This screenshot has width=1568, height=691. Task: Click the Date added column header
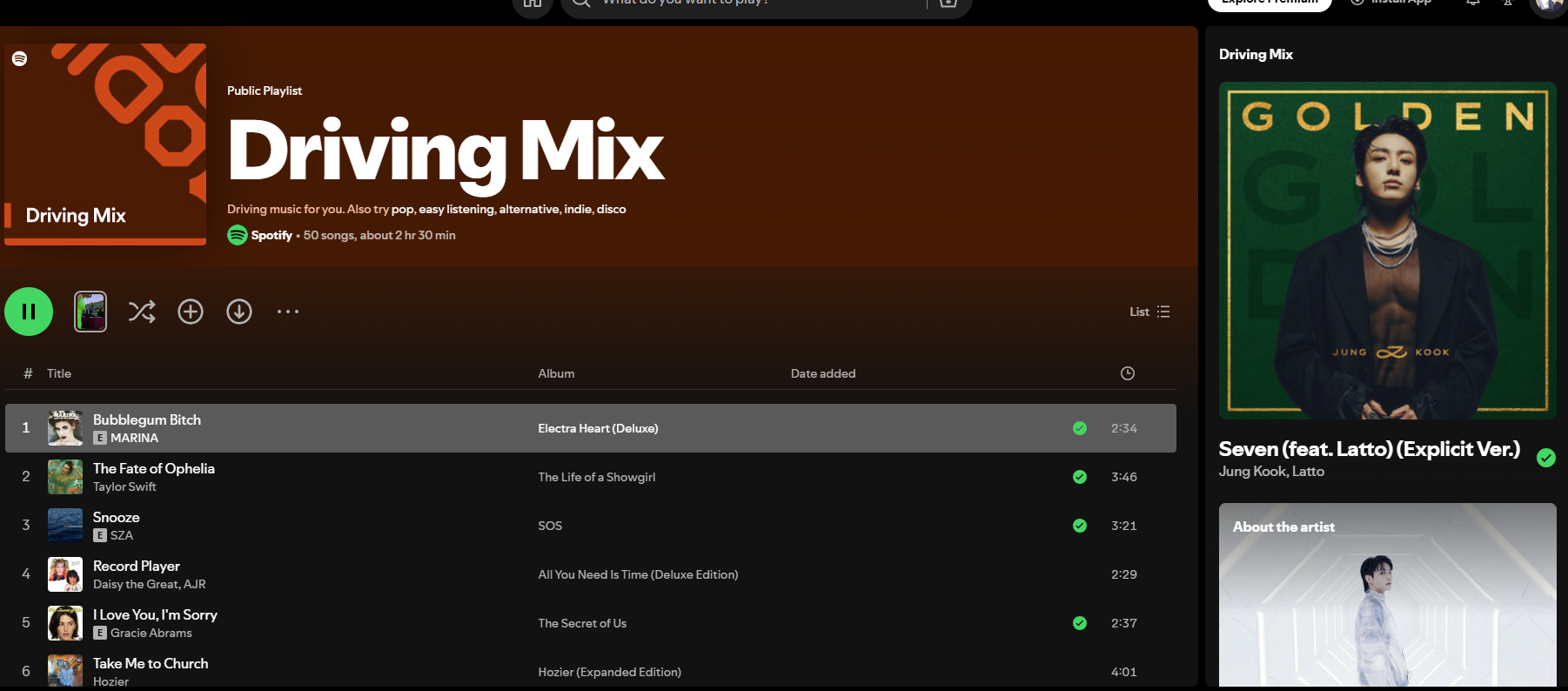(823, 373)
